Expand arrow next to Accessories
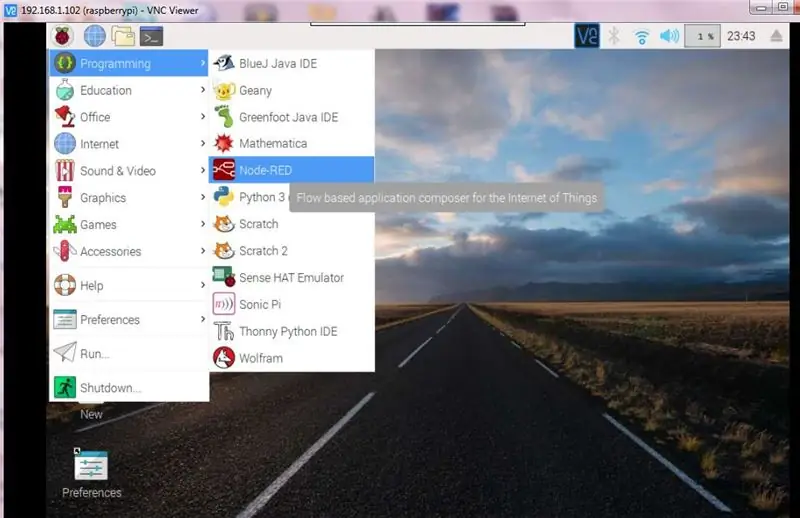Screen dimensions: 800x518 (x=203, y=251)
